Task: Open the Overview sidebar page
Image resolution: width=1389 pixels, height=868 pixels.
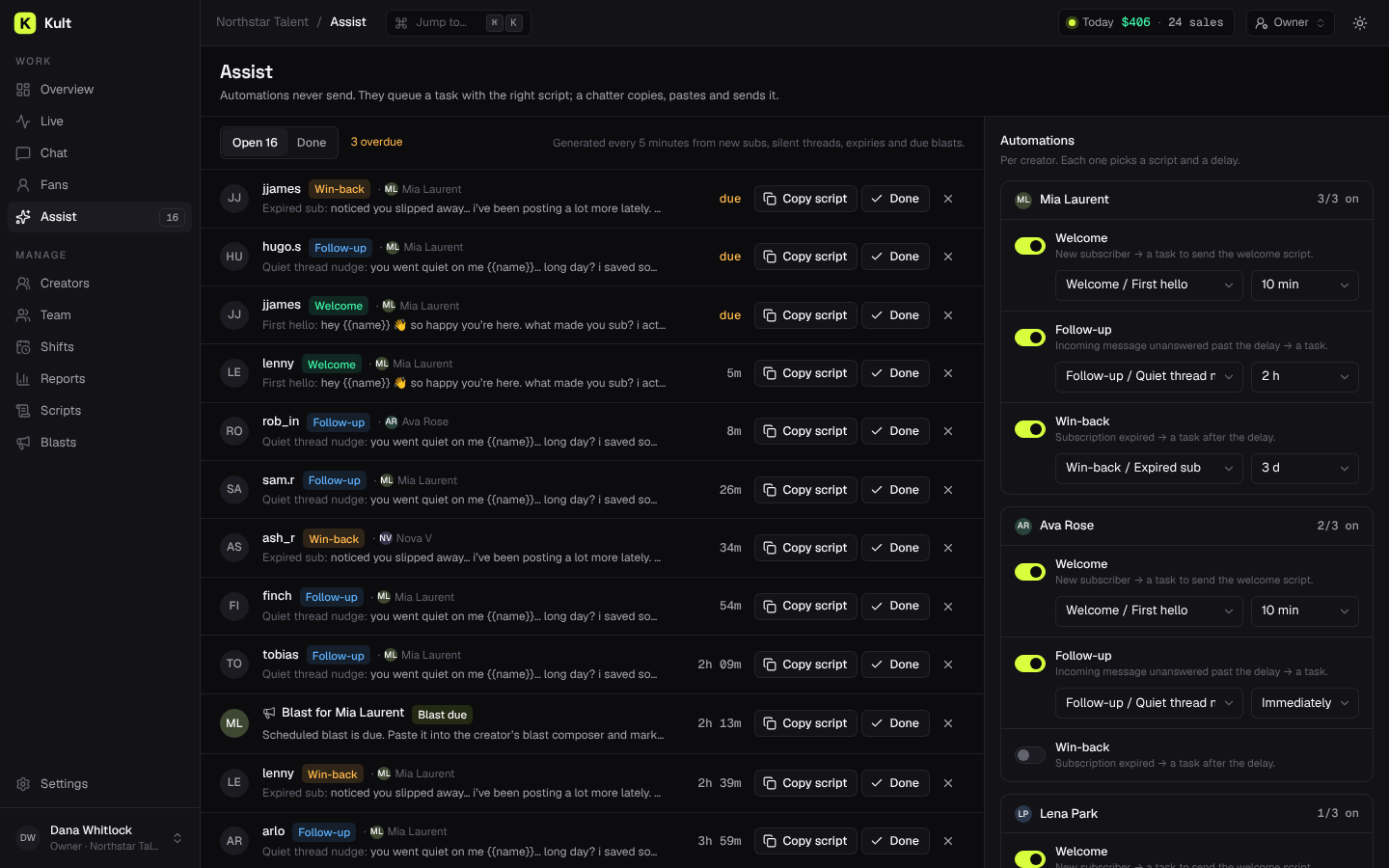Action: tap(99, 90)
